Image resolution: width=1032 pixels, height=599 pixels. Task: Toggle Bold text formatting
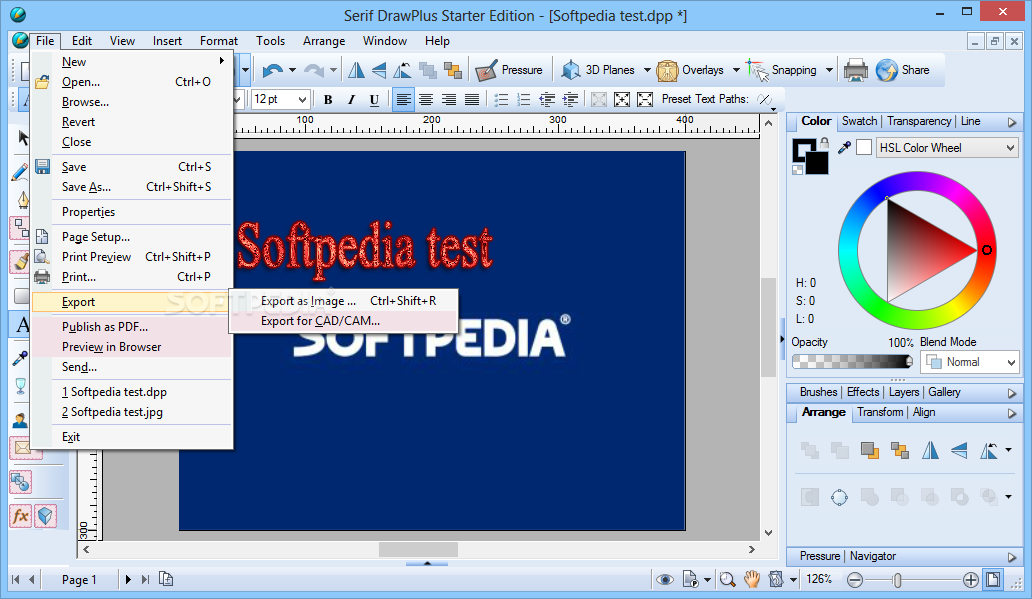coord(328,99)
